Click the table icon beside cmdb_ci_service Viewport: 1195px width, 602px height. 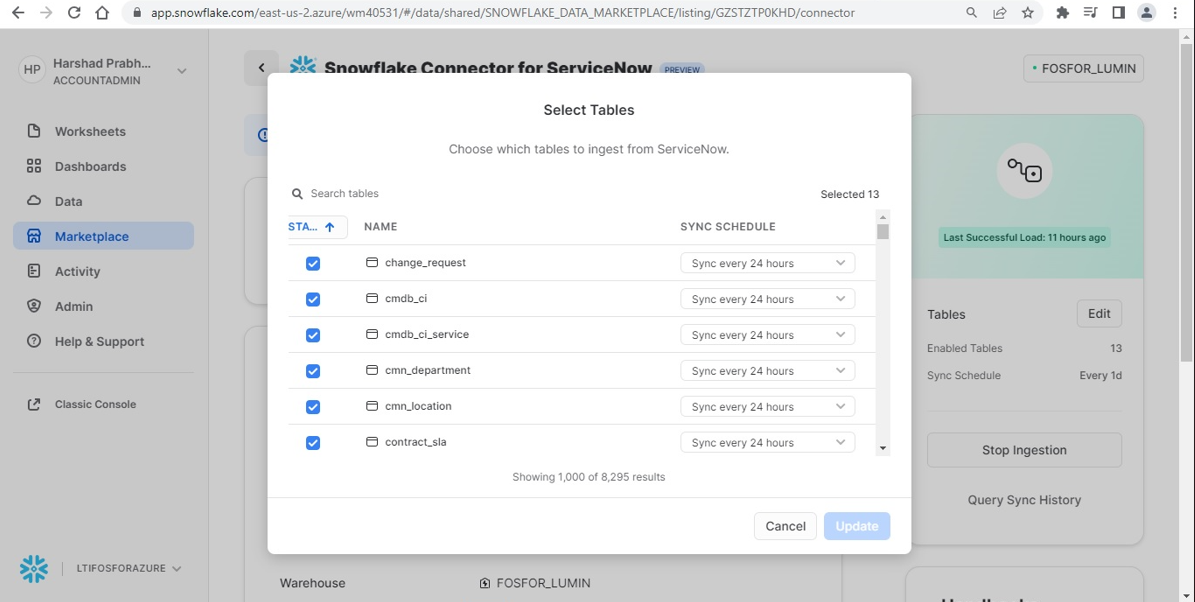[x=372, y=334]
